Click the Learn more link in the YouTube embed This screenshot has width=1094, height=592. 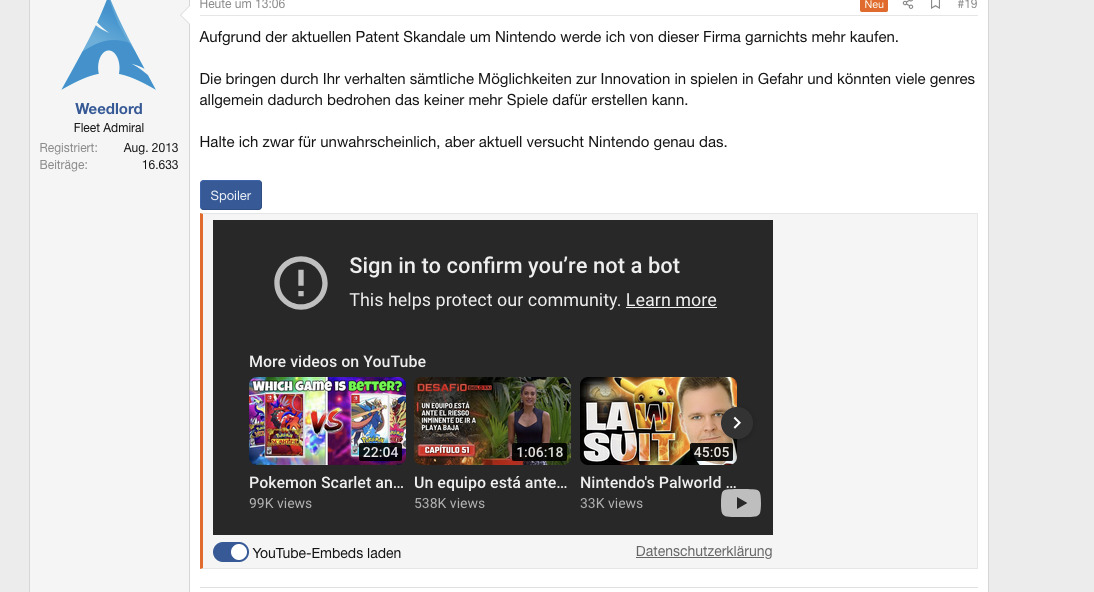[x=671, y=300]
